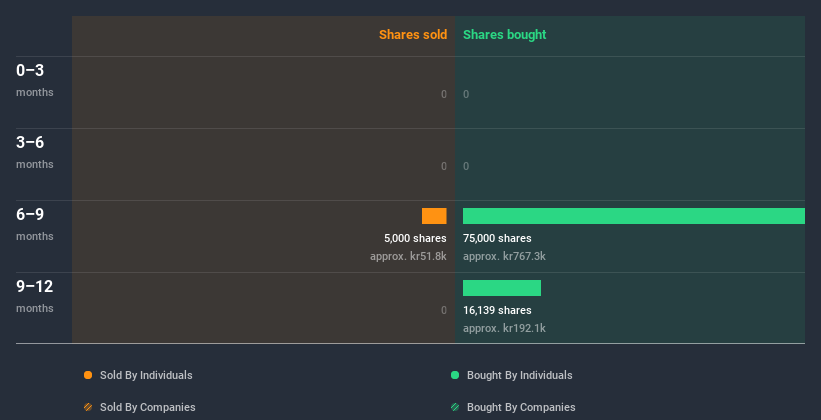The width and height of the screenshot is (821, 420).
Task: Click the 9–12 months row label
Action: tap(35, 296)
